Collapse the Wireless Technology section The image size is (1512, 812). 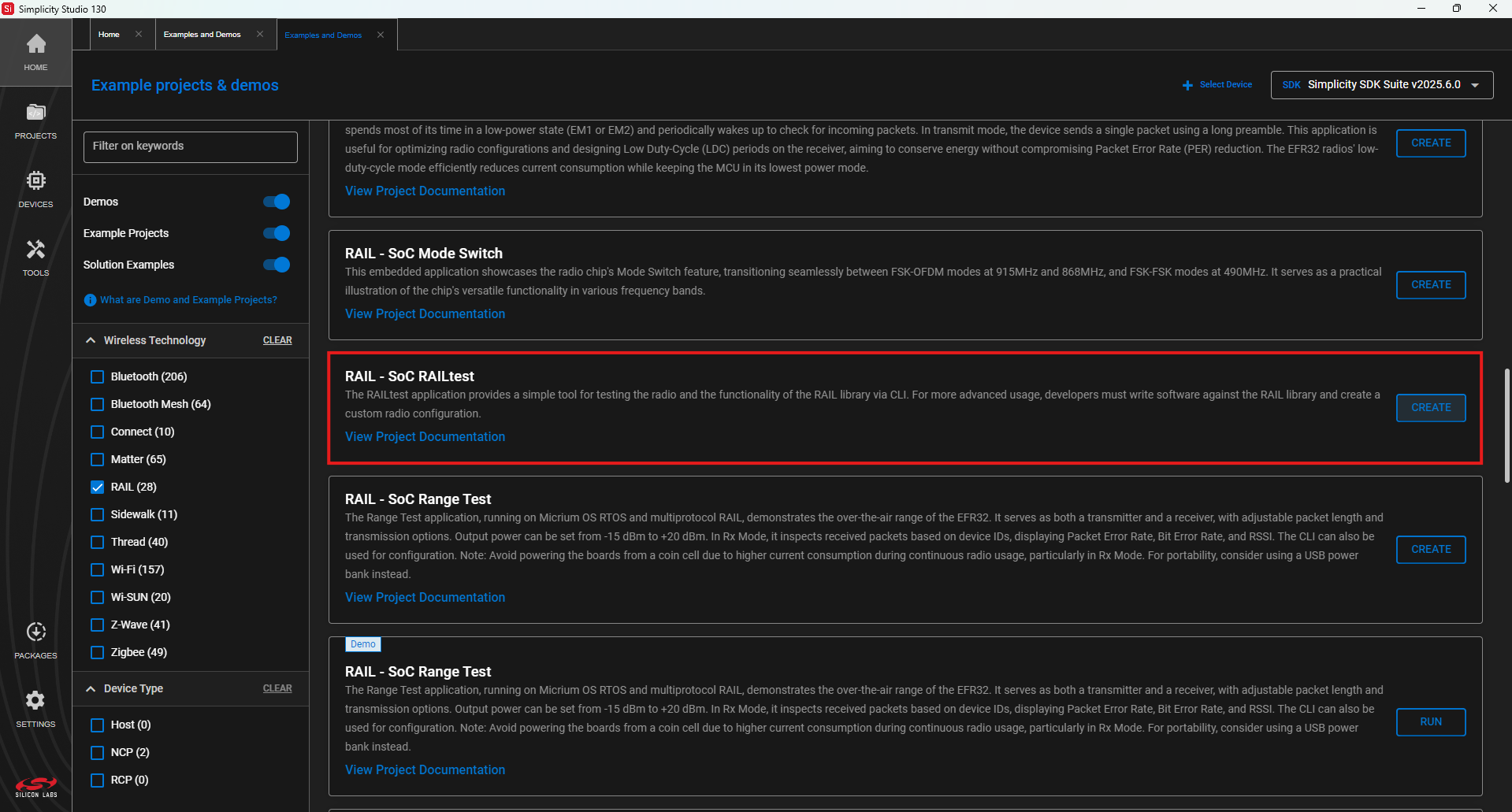tap(91, 340)
